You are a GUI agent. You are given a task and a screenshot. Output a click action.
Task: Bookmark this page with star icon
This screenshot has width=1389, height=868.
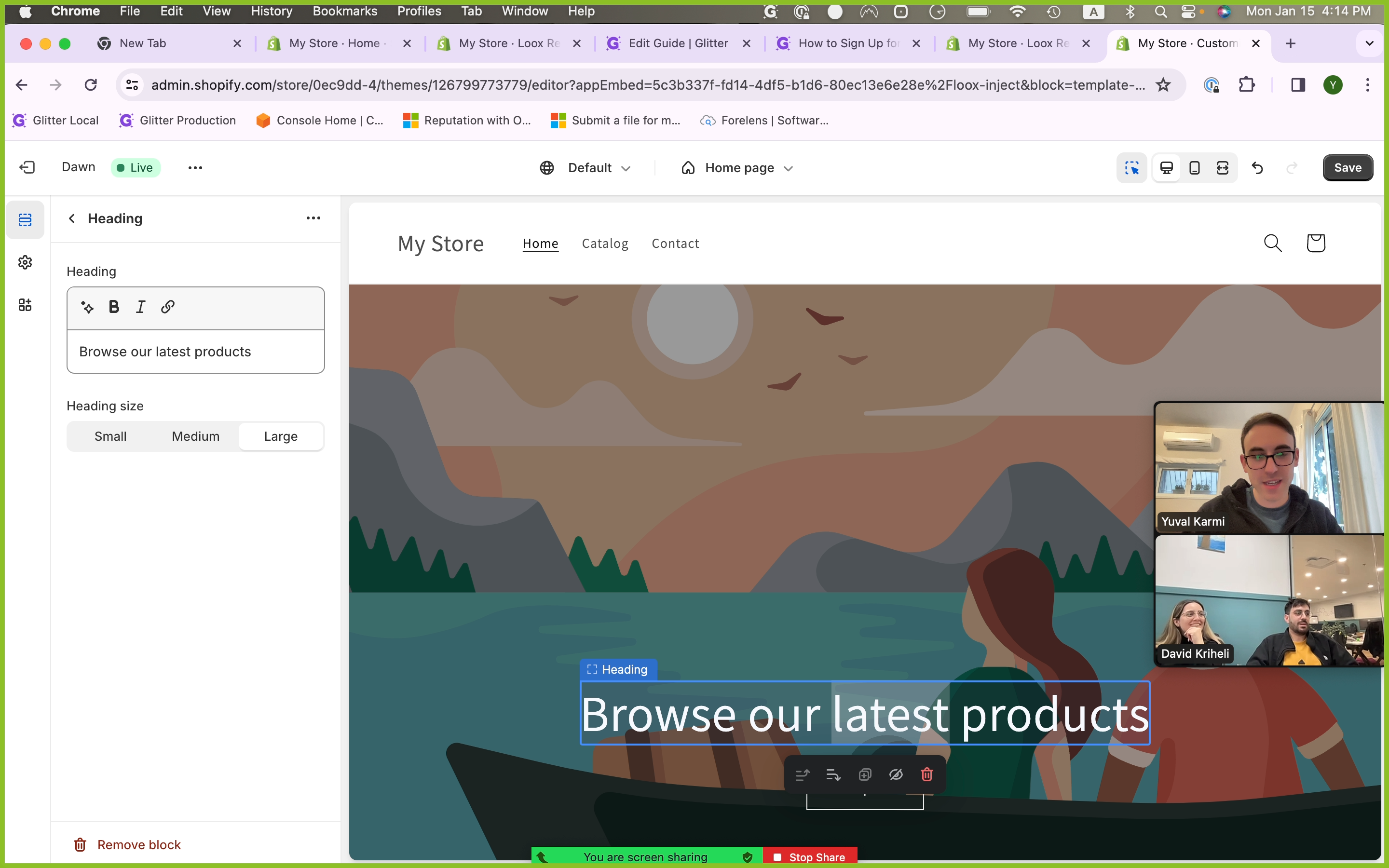click(x=1163, y=85)
